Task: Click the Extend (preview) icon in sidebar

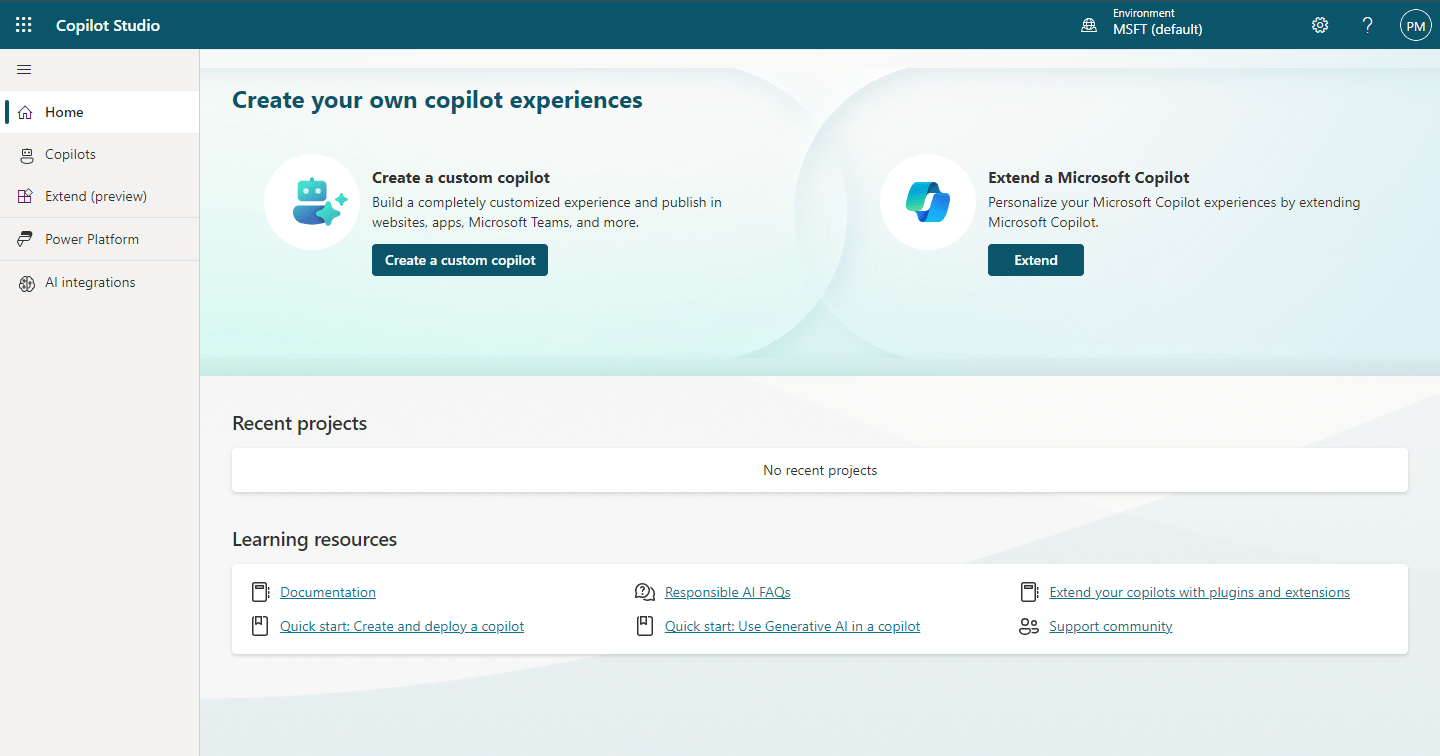Action: pyautogui.click(x=26, y=197)
